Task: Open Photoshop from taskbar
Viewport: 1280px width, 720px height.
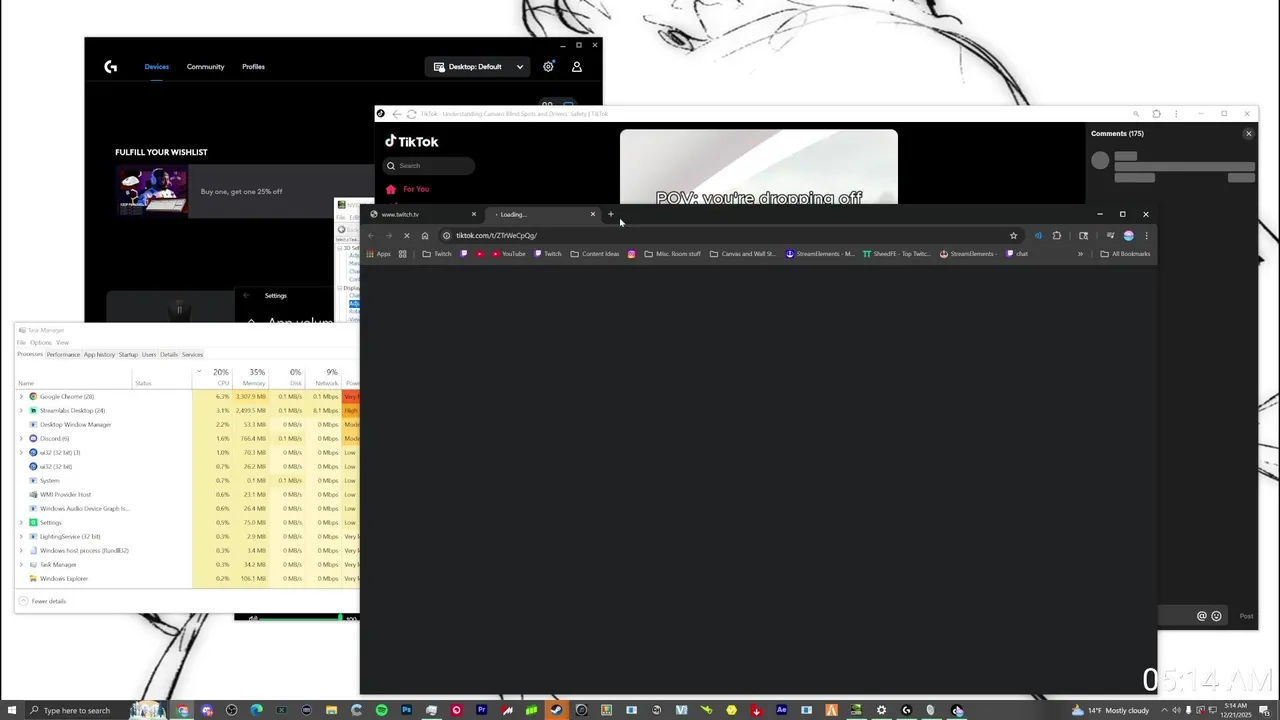Action: (406, 711)
